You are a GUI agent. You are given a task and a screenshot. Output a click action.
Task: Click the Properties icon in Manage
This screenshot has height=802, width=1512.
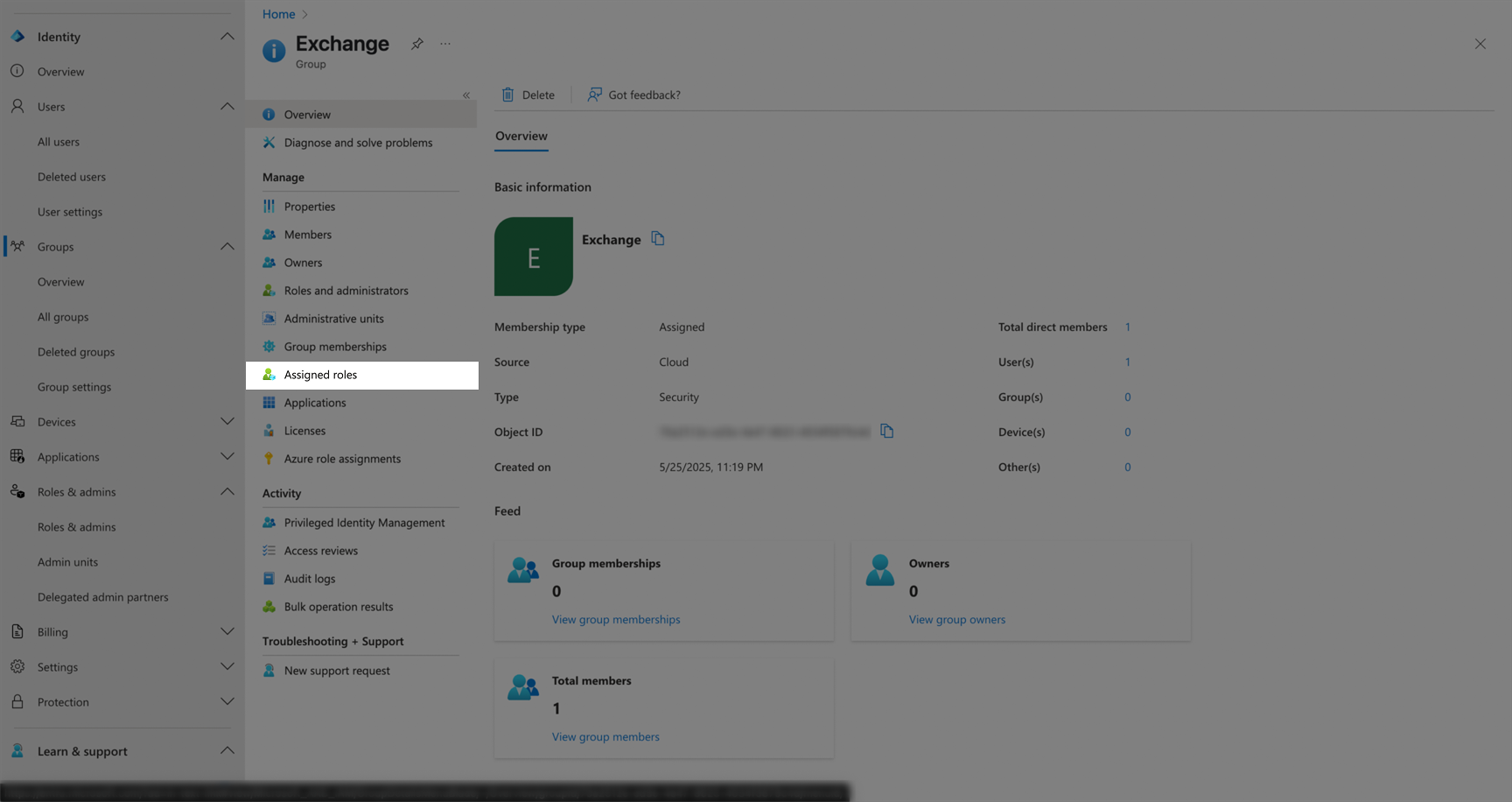click(x=269, y=207)
